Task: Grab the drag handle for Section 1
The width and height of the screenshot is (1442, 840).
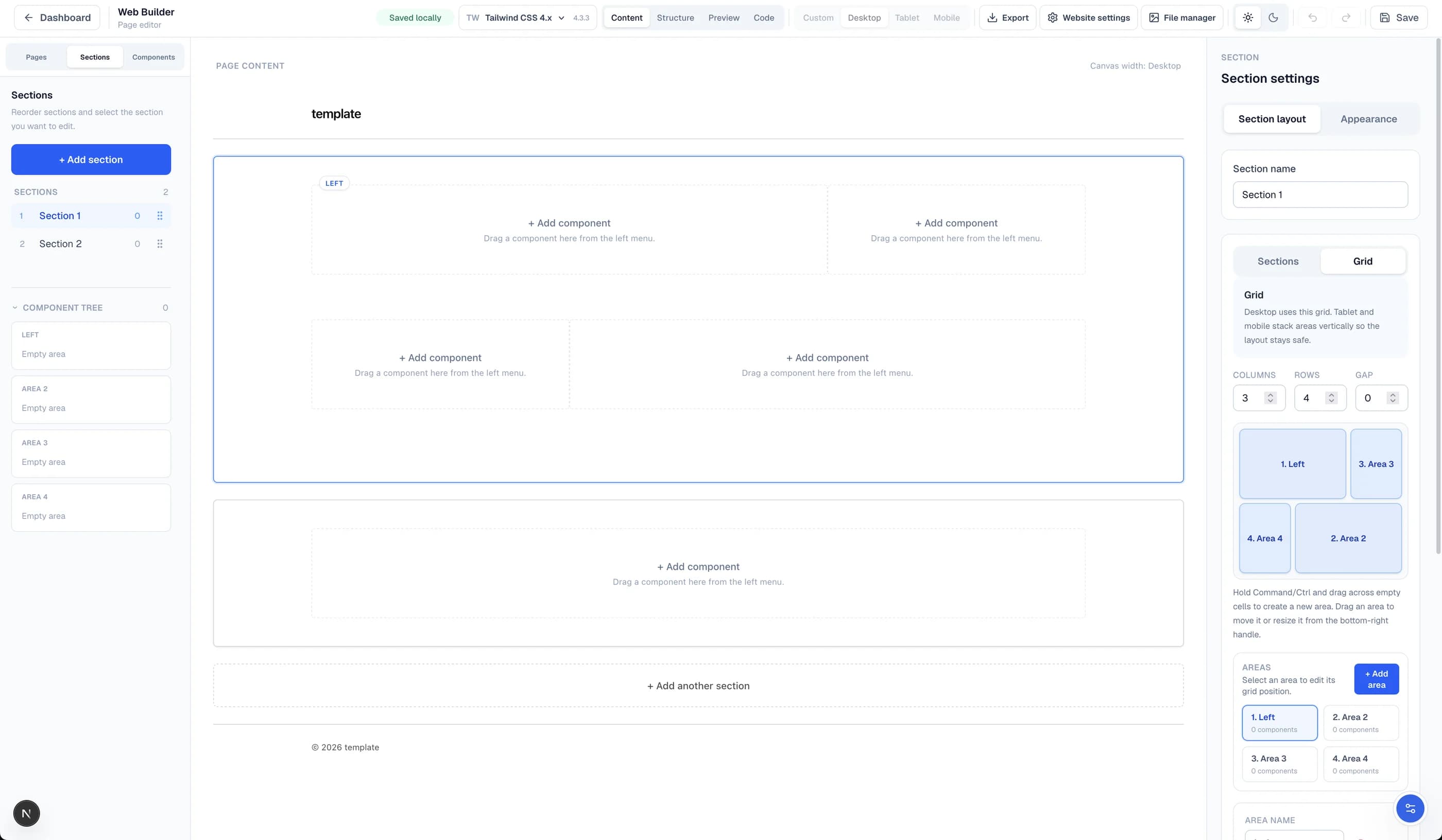Action: click(x=160, y=216)
